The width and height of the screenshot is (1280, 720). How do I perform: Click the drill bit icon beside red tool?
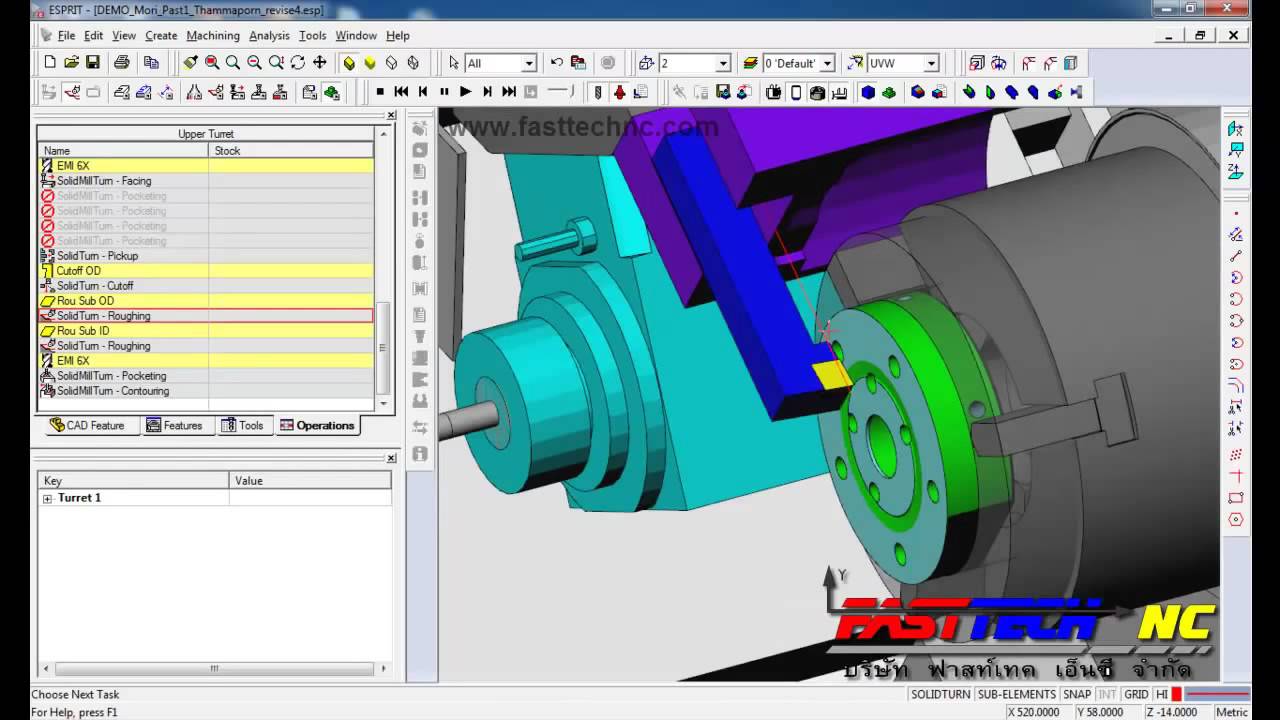point(598,92)
